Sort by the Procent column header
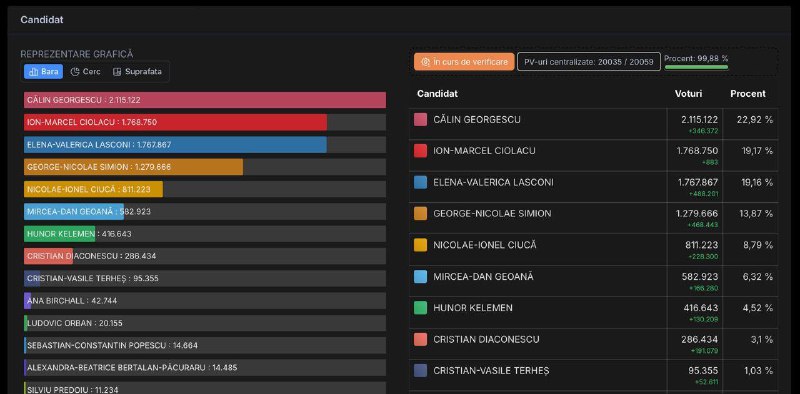The height and width of the screenshot is (394, 800). tap(747, 94)
